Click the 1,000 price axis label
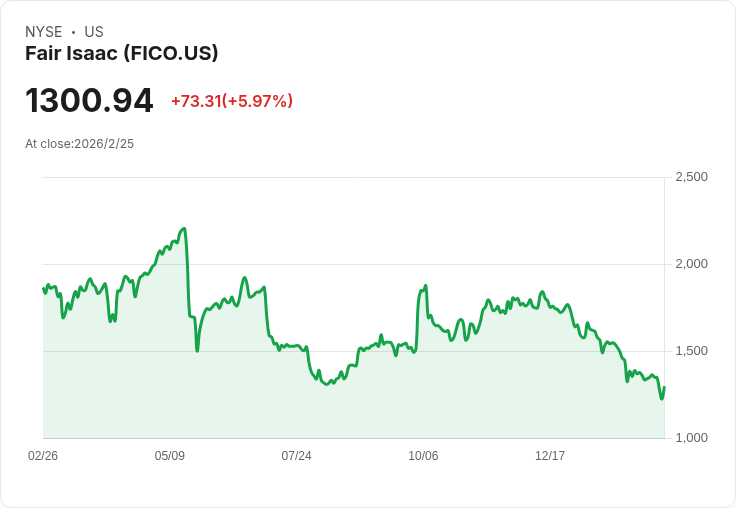 point(691,438)
